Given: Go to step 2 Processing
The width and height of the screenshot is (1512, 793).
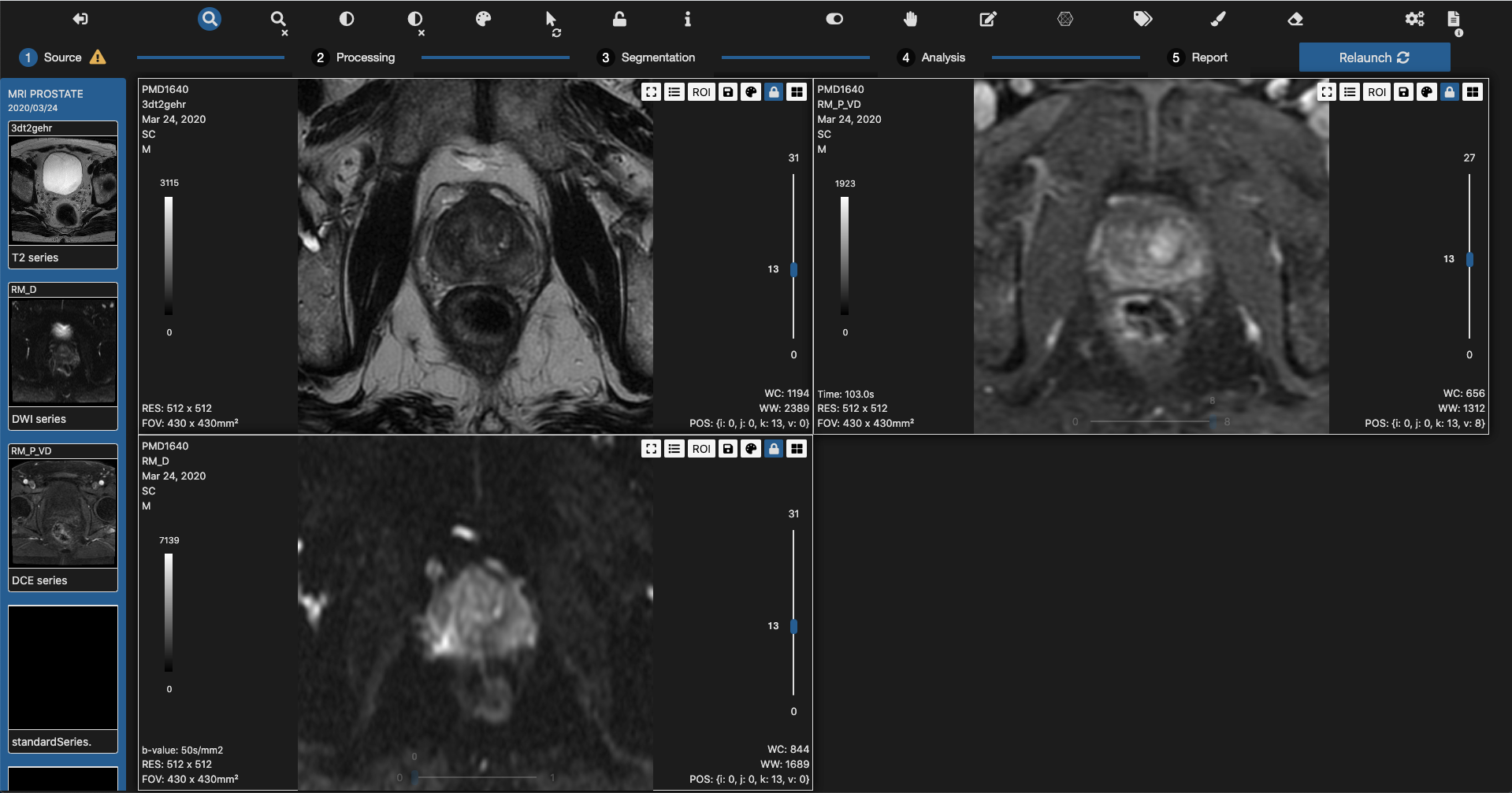Looking at the screenshot, I should pos(355,57).
